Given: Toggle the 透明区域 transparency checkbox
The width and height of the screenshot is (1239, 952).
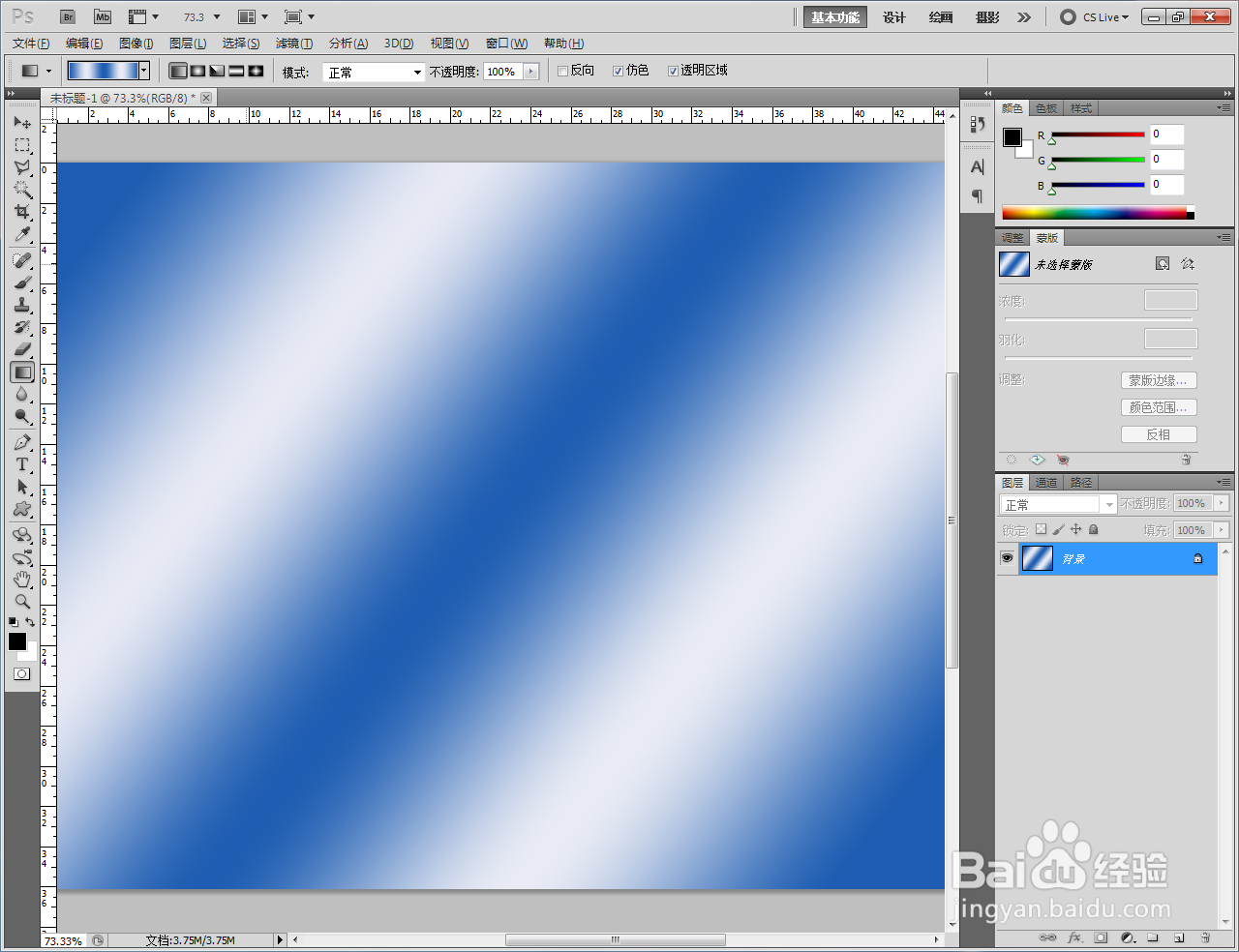Looking at the screenshot, I should [x=673, y=72].
